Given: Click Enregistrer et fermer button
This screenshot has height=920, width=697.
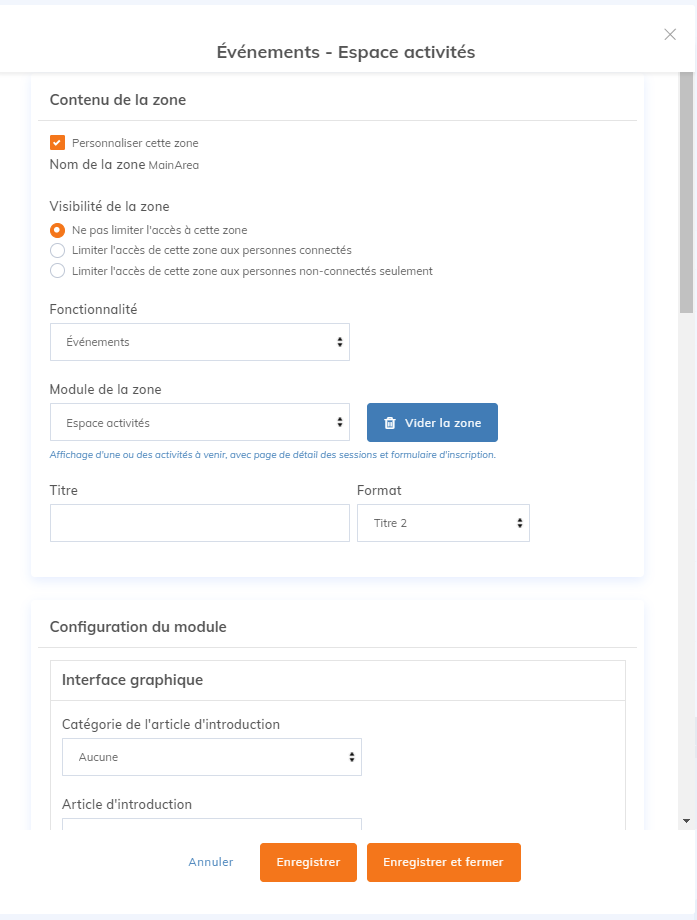Looking at the screenshot, I should pyautogui.click(x=443, y=862).
